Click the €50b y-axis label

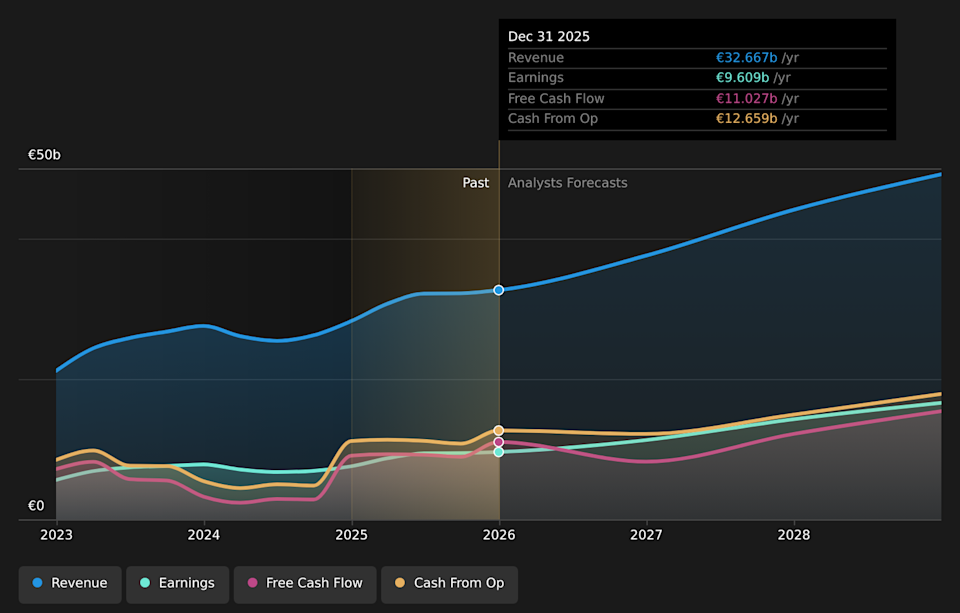44,155
